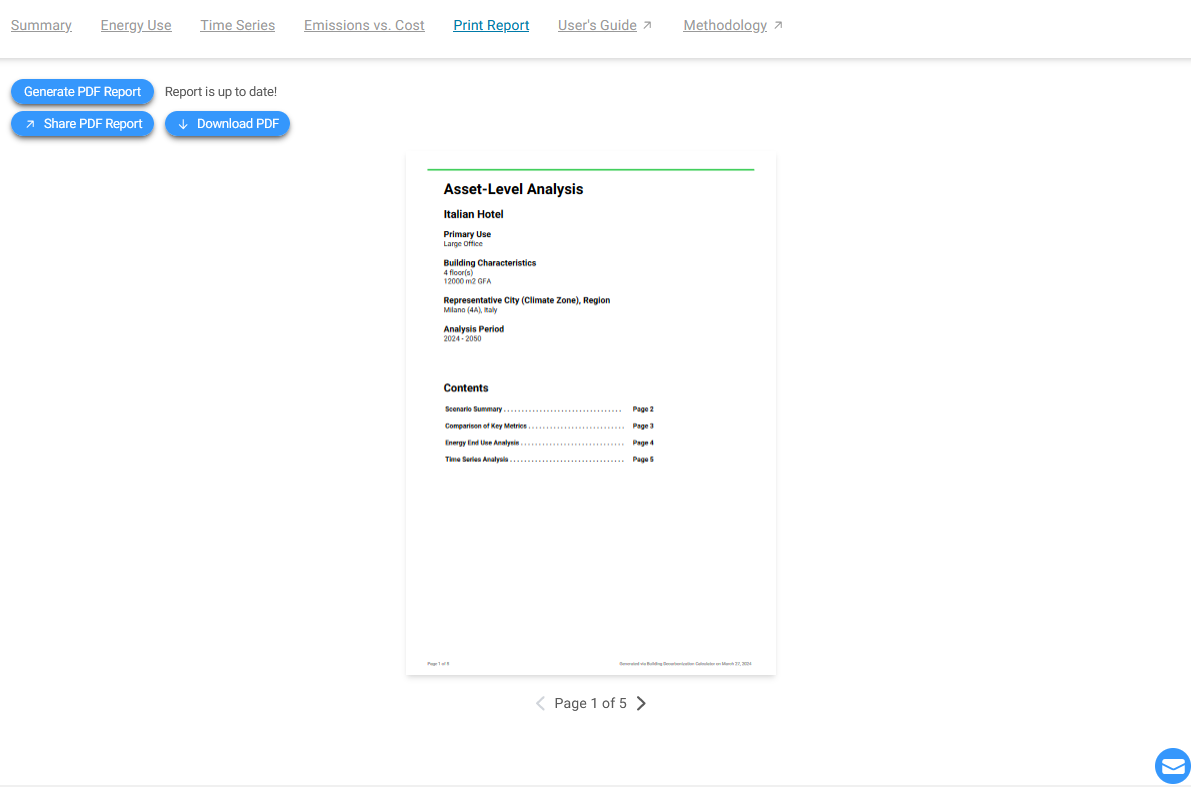Click arrow icon in Share PDF Report
This screenshot has width=1191, height=787.
coord(30,124)
